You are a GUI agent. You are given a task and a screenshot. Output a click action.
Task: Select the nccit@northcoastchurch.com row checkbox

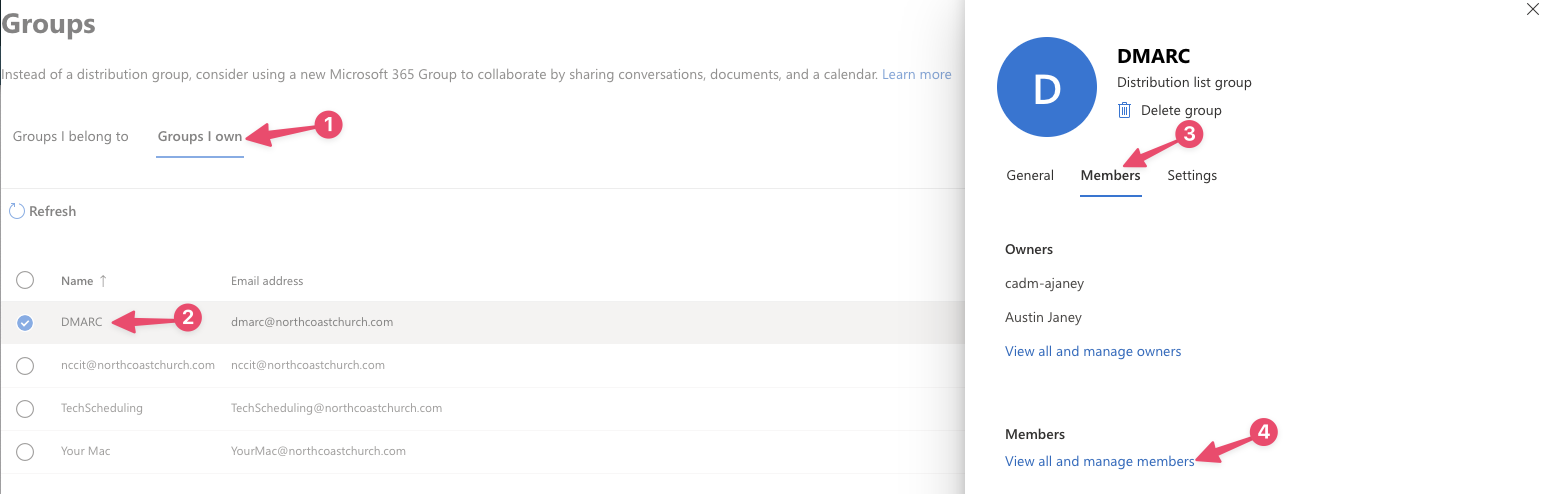pyautogui.click(x=25, y=365)
